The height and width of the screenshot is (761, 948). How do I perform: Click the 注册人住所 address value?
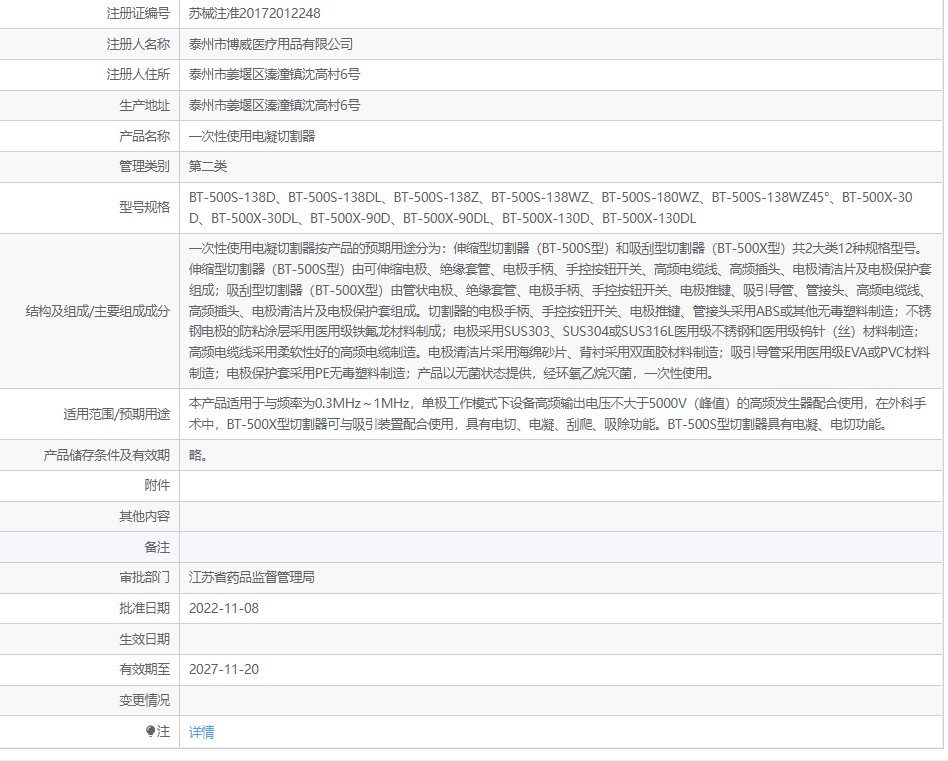[274, 74]
